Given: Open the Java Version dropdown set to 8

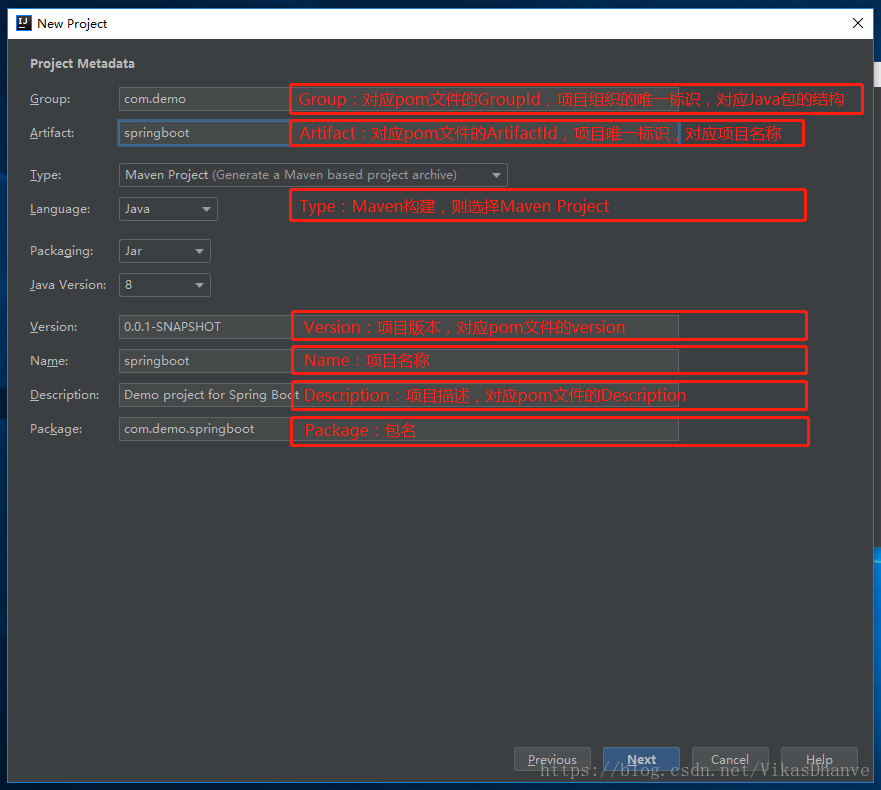Looking at the screenshot, I should click(x=165, y=285).
